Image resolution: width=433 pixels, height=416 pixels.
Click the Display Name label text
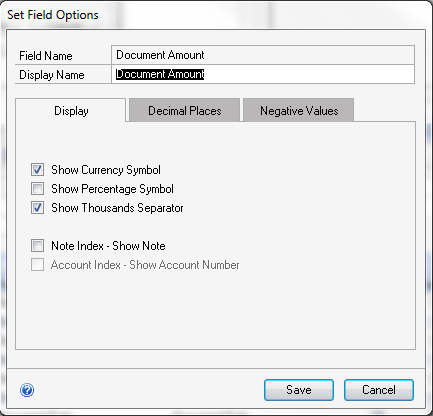[x=52, y=75]
